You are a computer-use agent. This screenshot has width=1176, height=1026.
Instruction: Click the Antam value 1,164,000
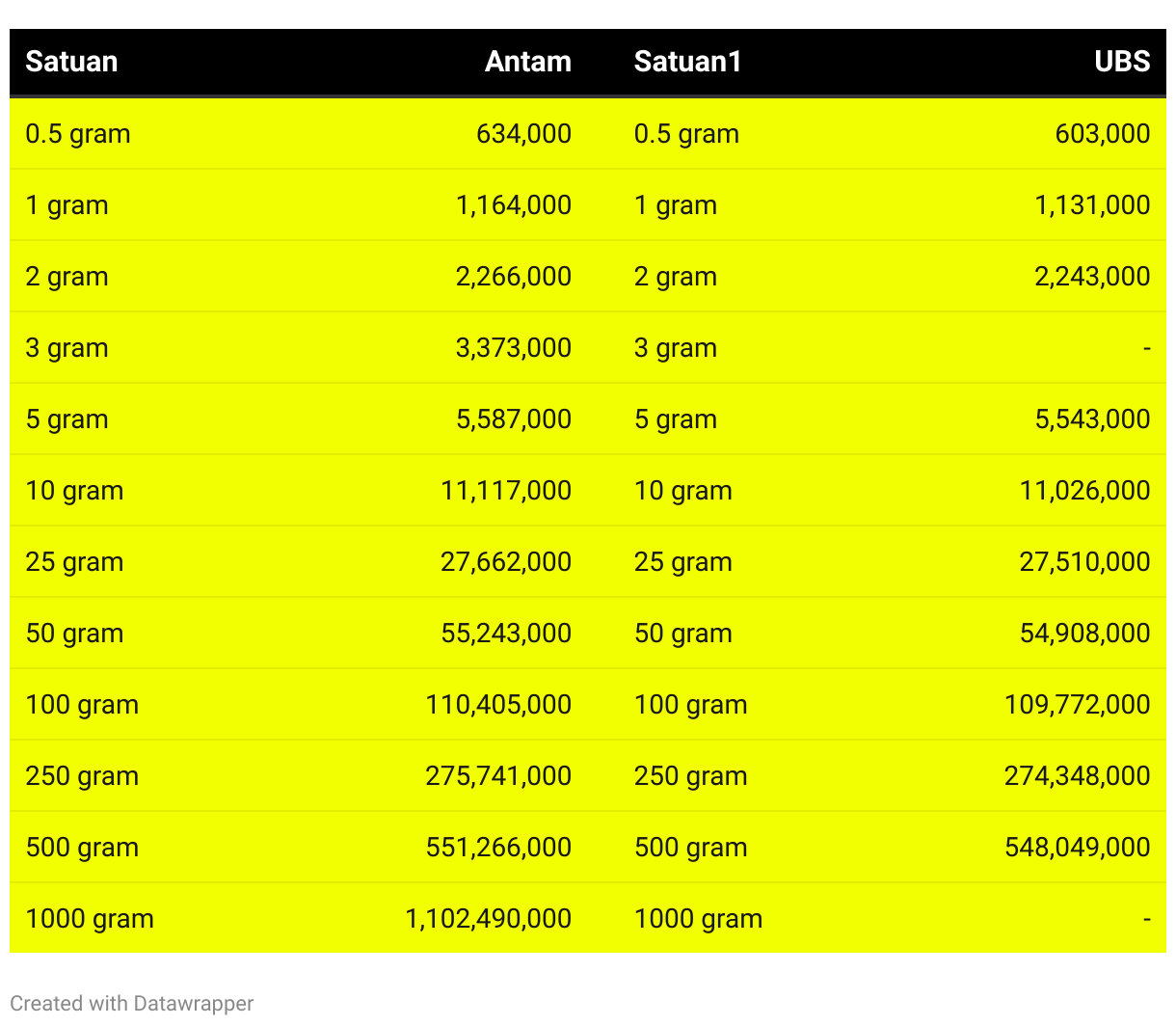point(514,205)
